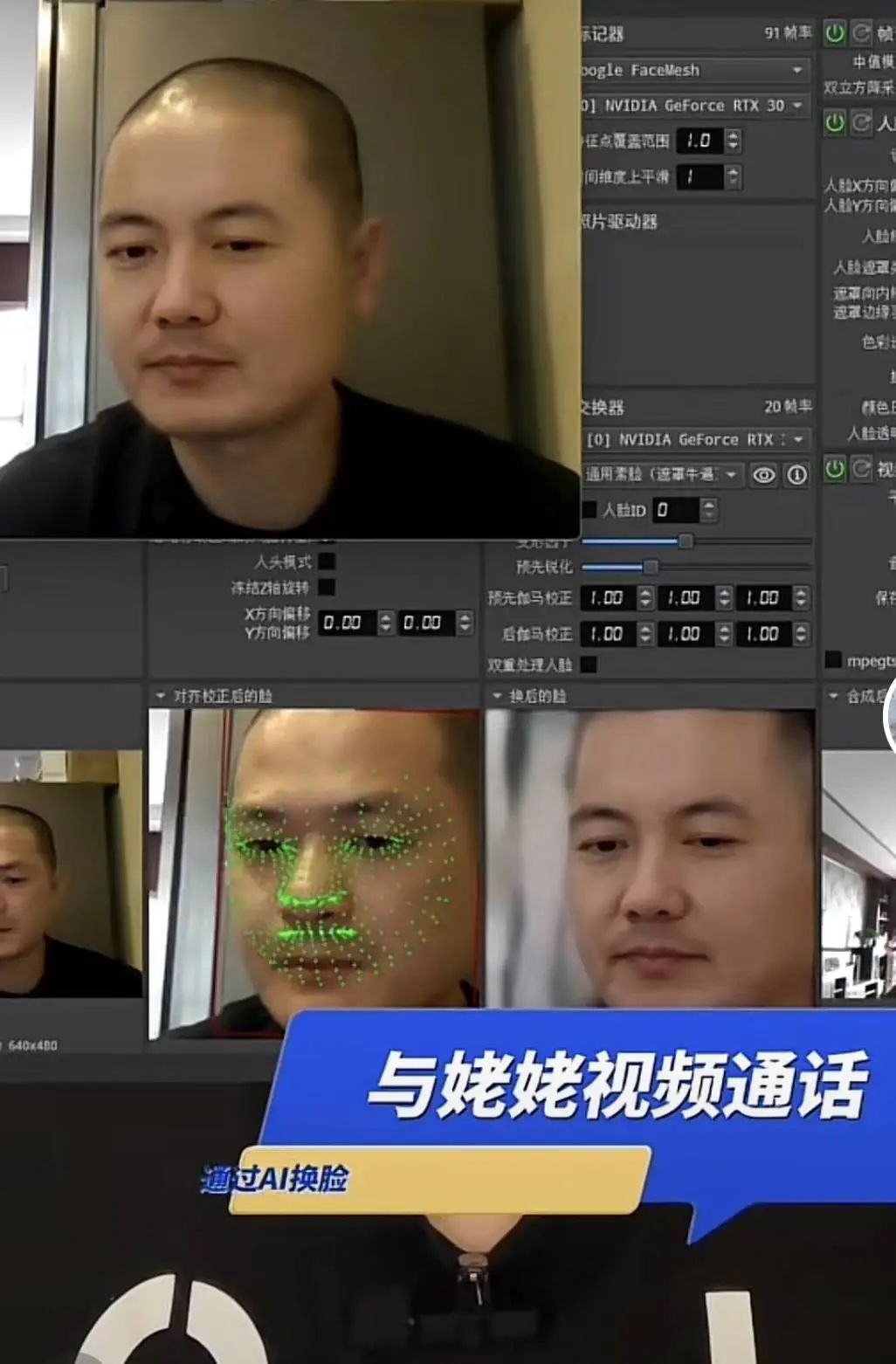The width and height of the screenshot is (896, 1364).
Task: Click refresh icon under NVIDIA GeForce RTX 30
Action: [x=862, y=122]
